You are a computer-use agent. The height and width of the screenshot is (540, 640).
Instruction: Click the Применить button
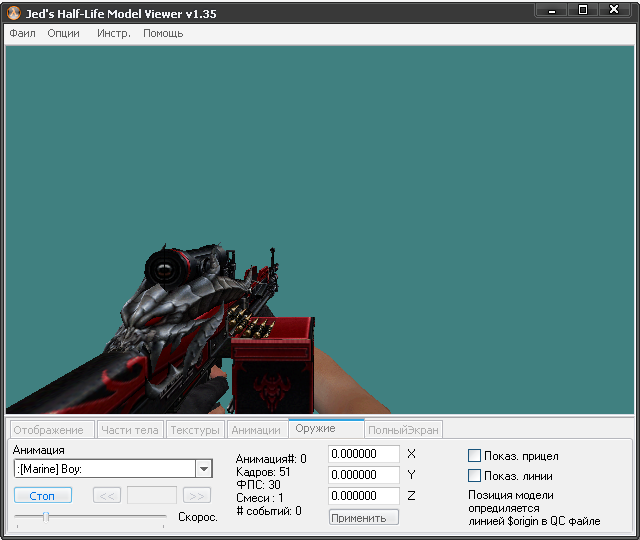364,518
